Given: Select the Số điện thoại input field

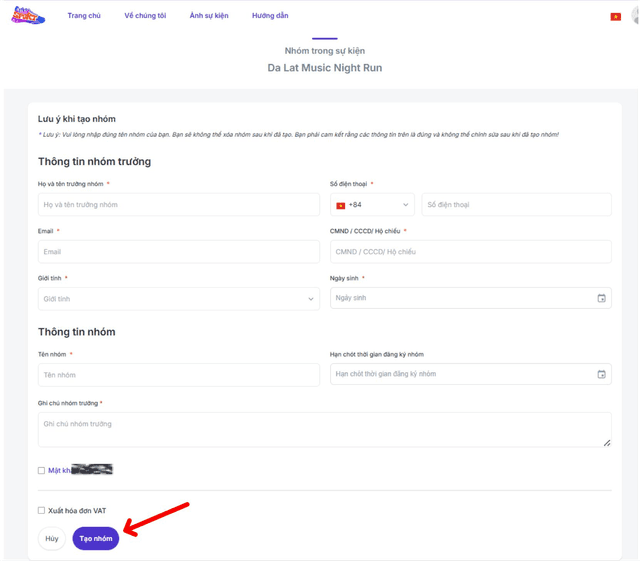Looking at the screenshot, I should tap(516, 205).
